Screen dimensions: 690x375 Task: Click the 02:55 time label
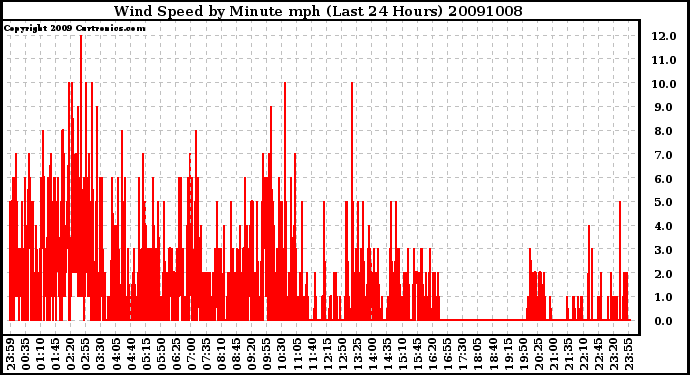(x=86, y=355)
